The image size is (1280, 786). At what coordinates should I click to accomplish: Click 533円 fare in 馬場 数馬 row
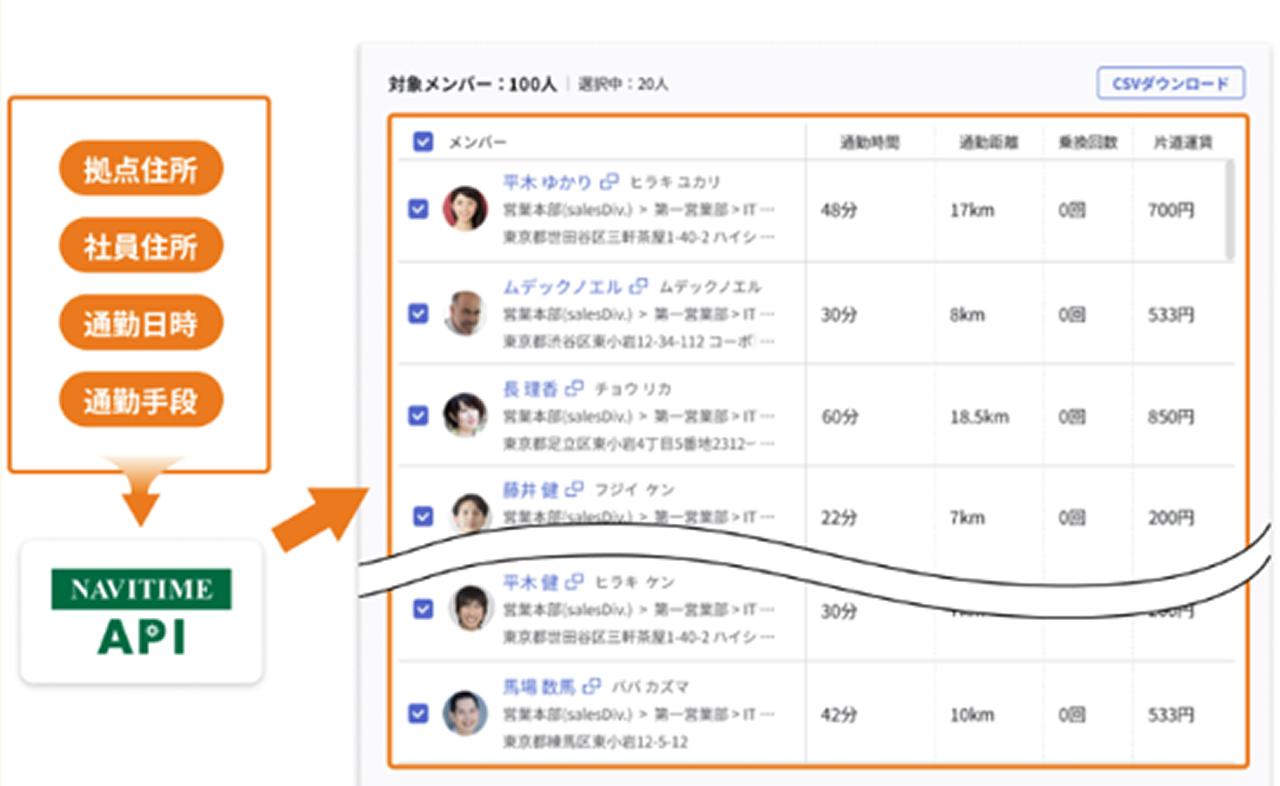[x=1171, y=715]
